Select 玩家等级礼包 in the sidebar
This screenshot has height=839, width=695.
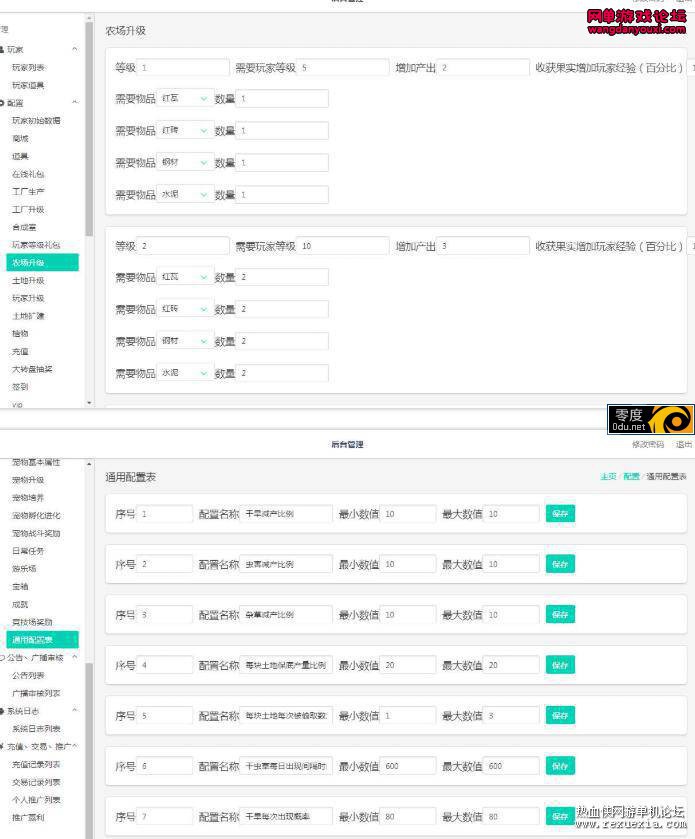(x=36, y=245)
